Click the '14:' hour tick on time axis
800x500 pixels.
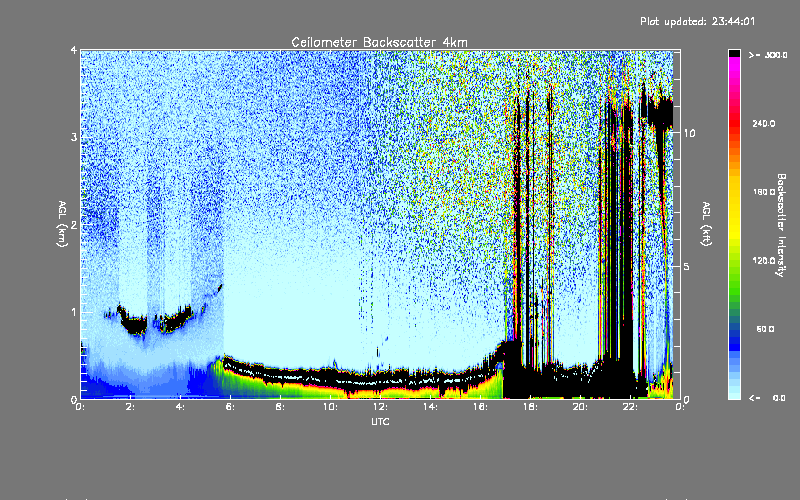430,407
